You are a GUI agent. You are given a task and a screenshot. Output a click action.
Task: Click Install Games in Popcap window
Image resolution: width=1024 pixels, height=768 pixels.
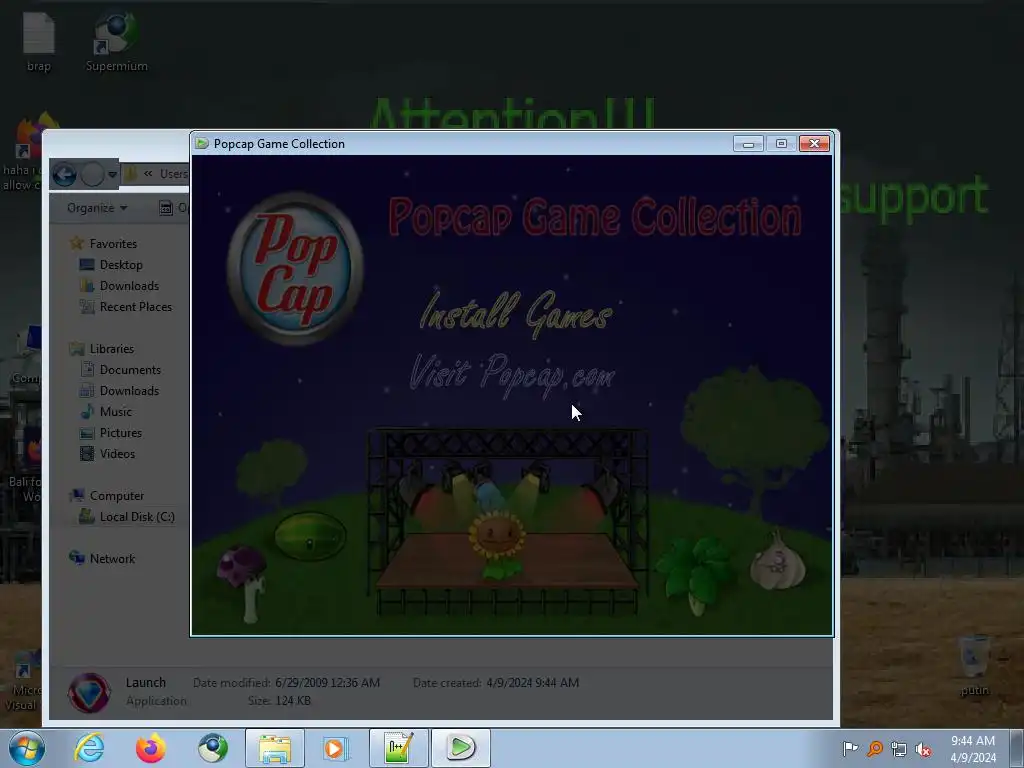click(x=516, y=313)
